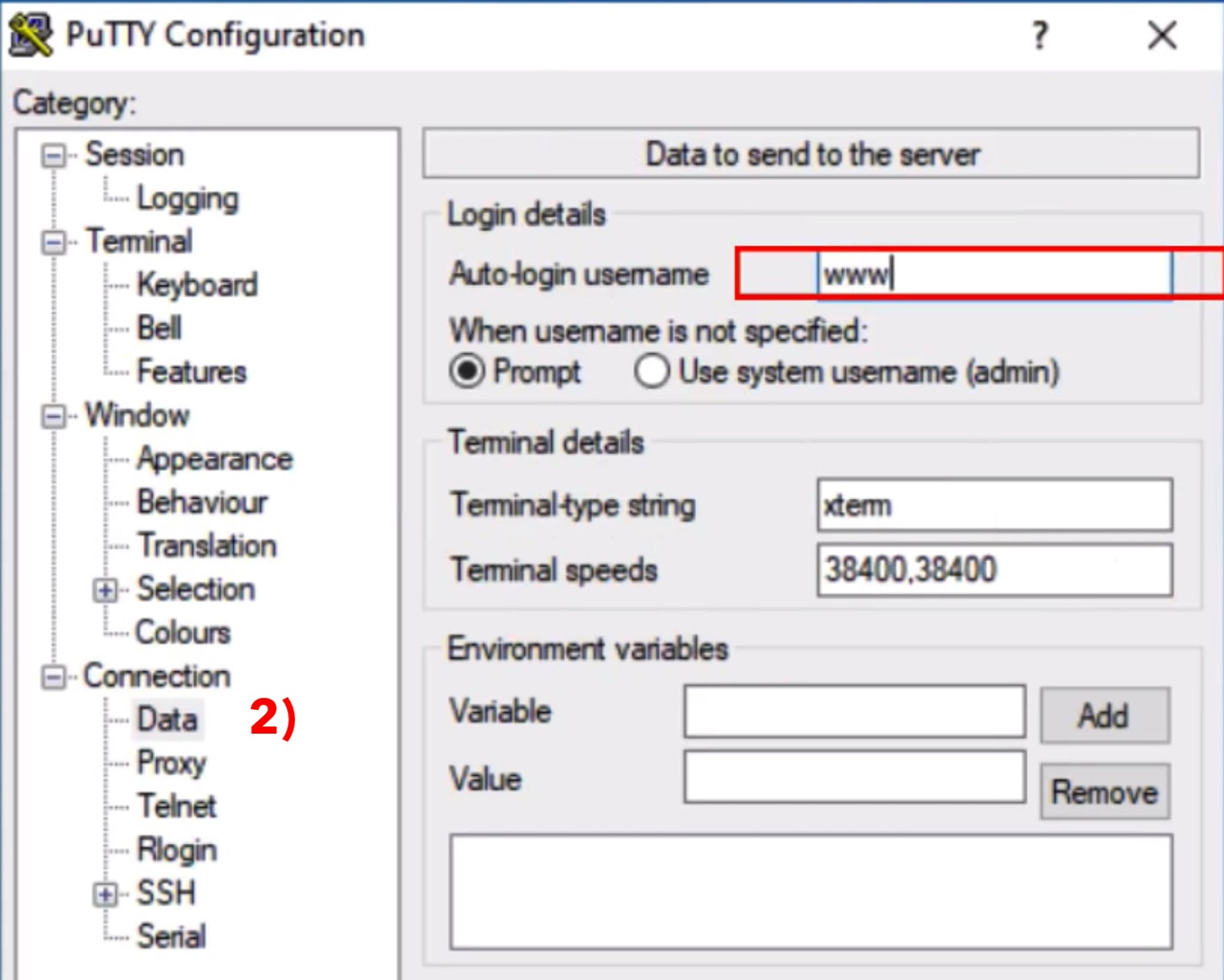Click the 'Auto-login username' label
Screen dimensions: 1224x980
(x=579, y=274)
